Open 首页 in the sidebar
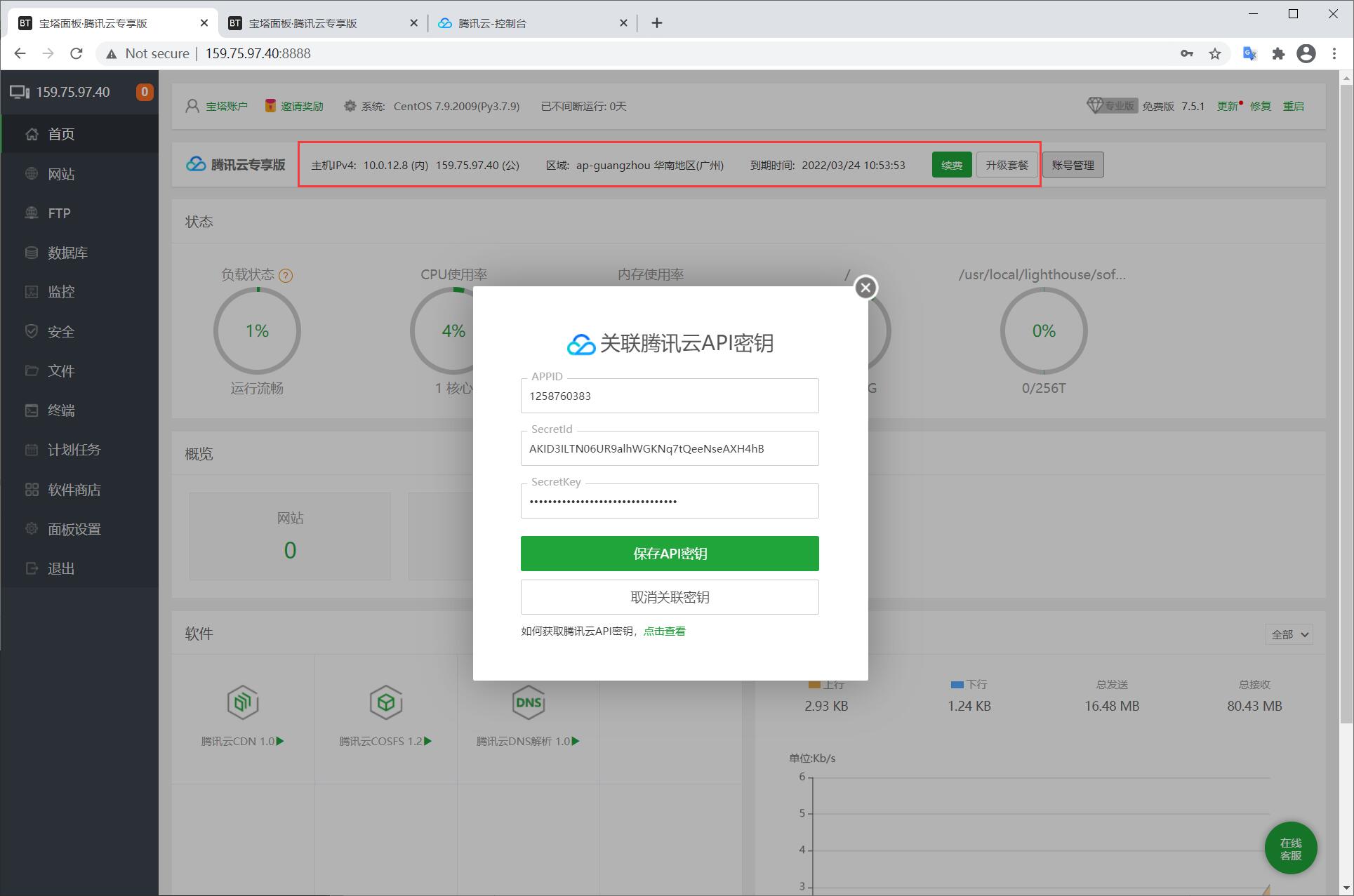Screen dimensions: 1354x896 pyautogui.click(x=79, y=134)
